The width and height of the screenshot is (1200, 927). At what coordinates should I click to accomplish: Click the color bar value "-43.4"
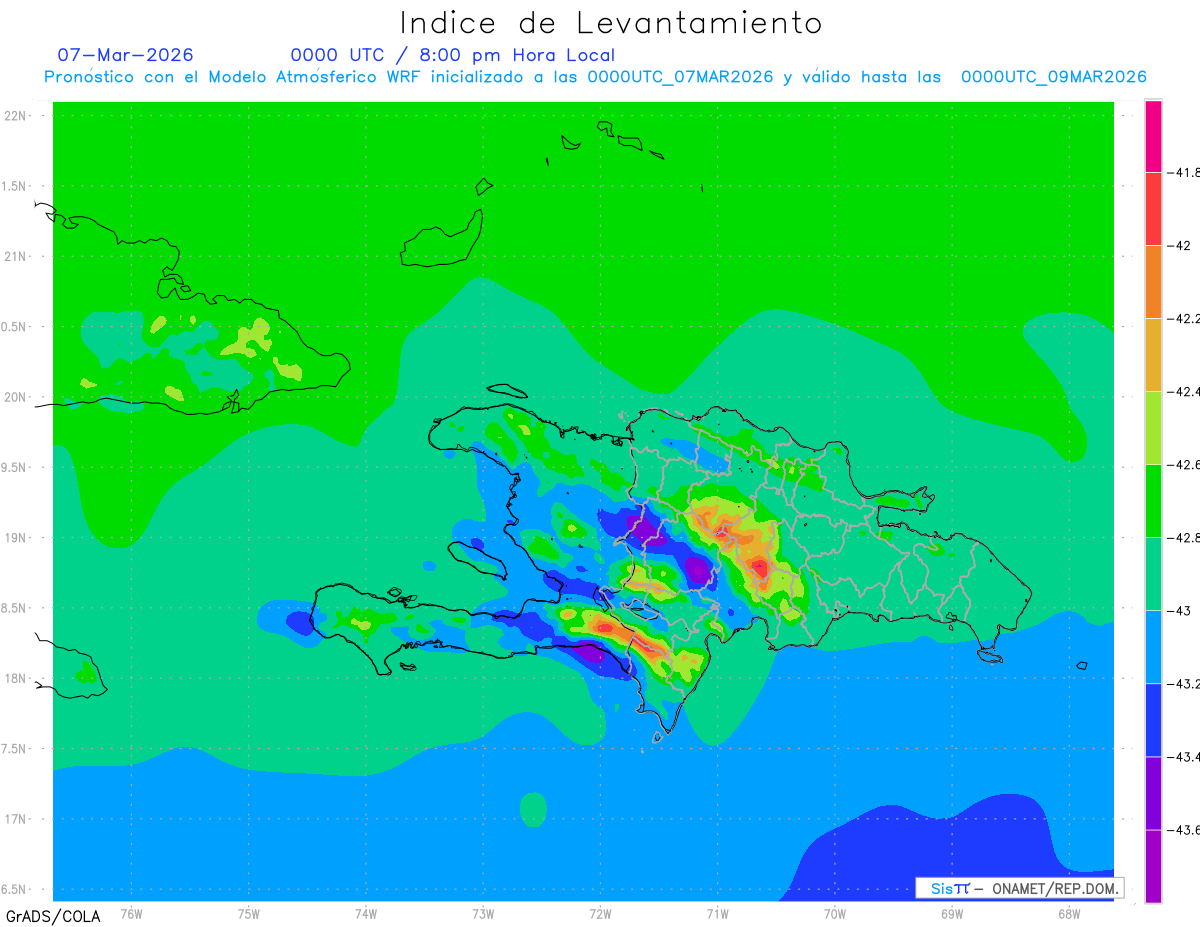click(x=1185, y=756)
